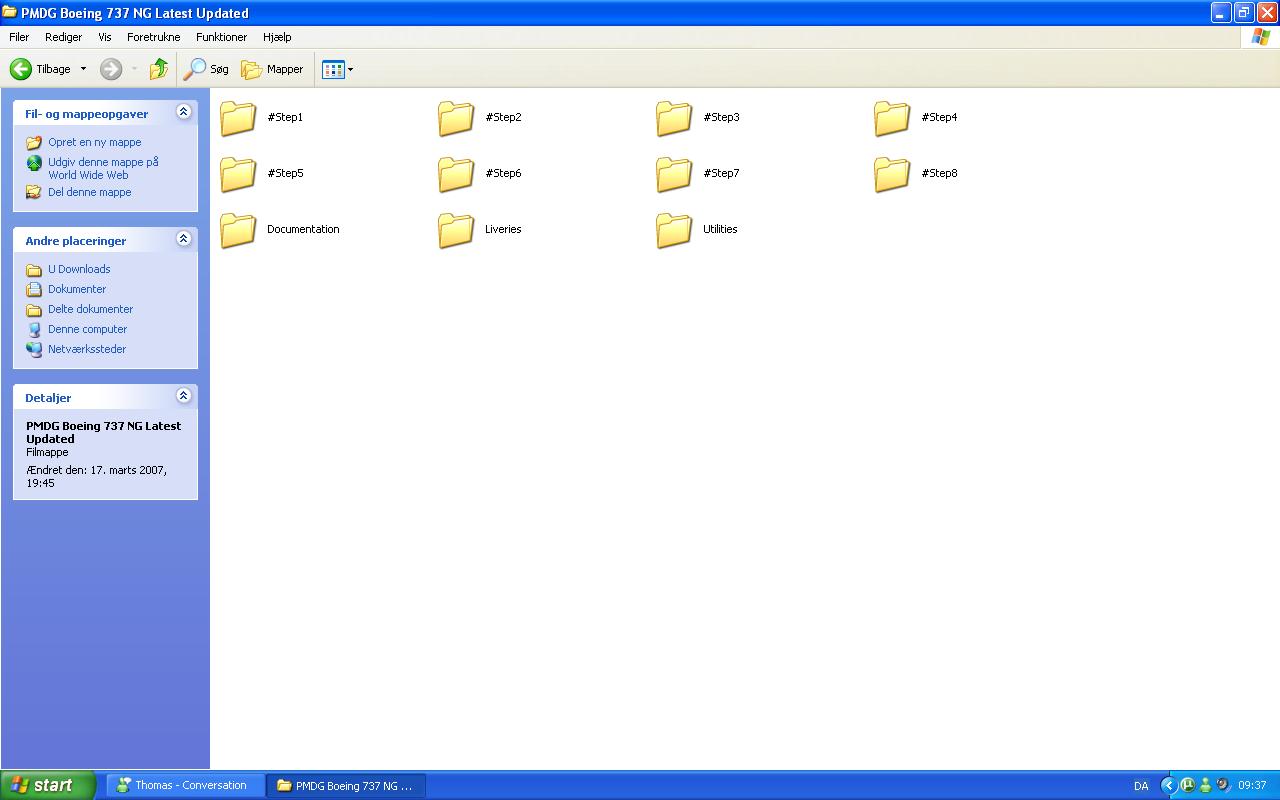
Task: Click the #Step1 folder name
Action: coord(285,117)
